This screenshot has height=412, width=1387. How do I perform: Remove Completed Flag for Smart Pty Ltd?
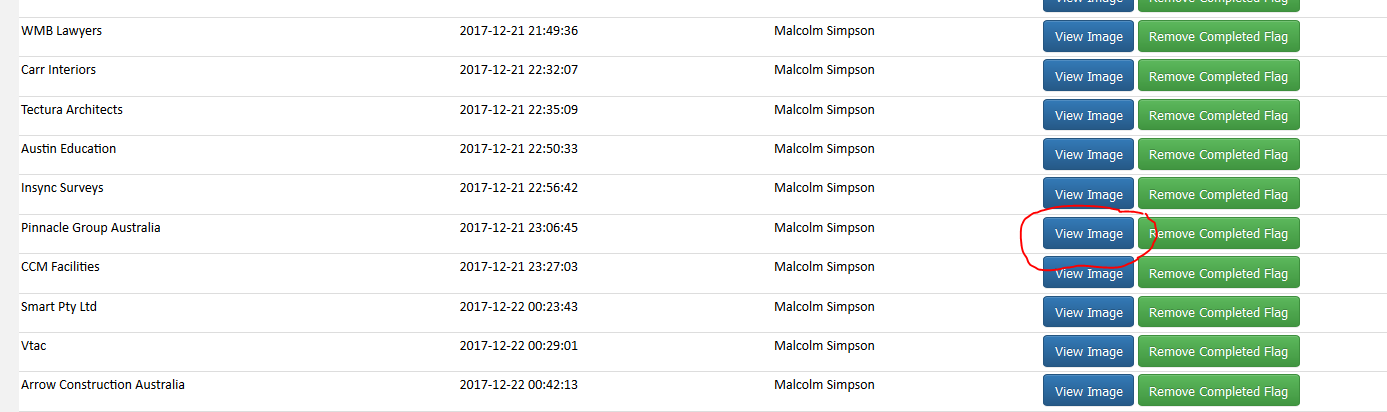click(x=1218, y=313)
